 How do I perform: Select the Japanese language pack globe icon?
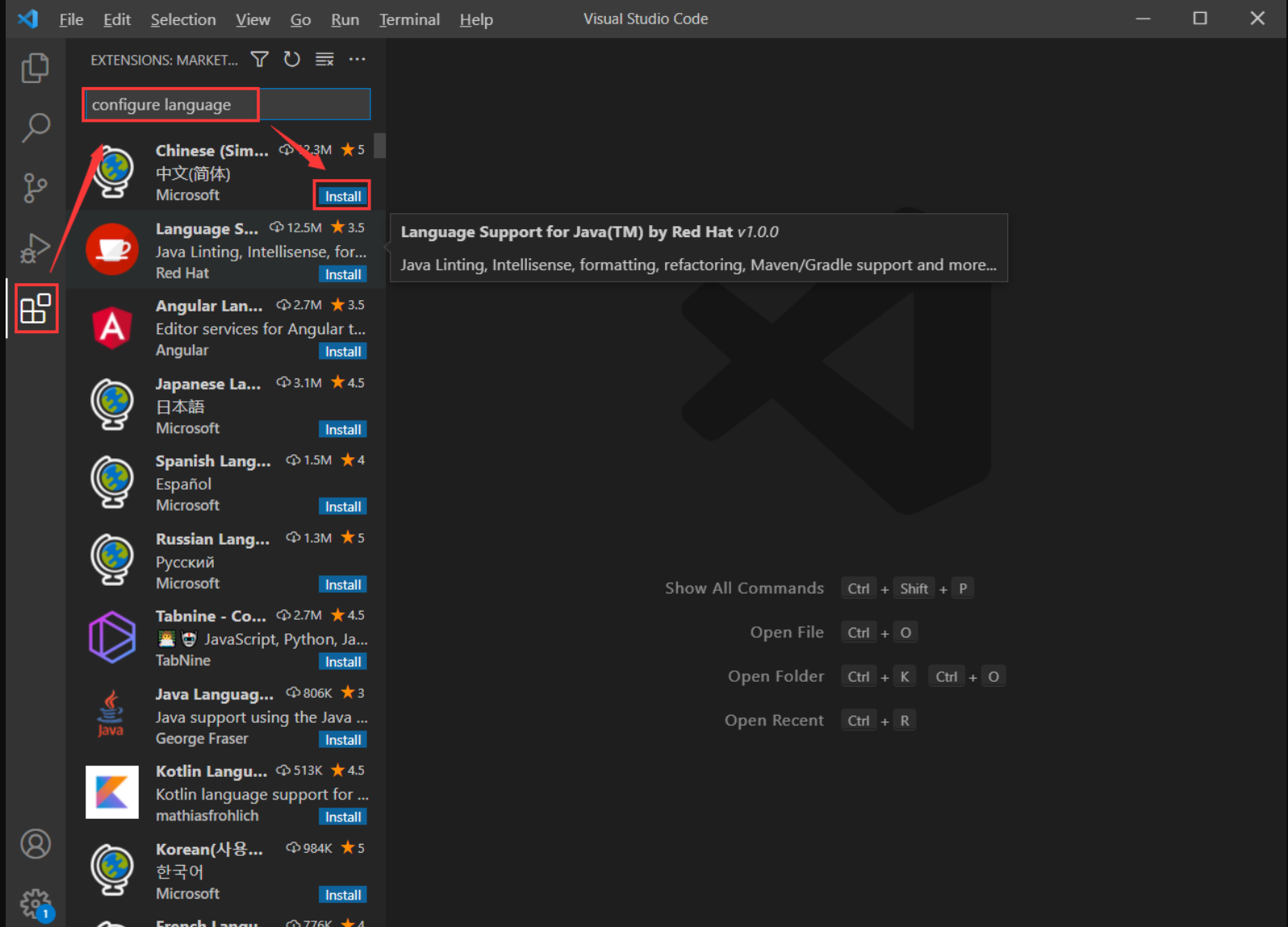[x=112, y=404]
